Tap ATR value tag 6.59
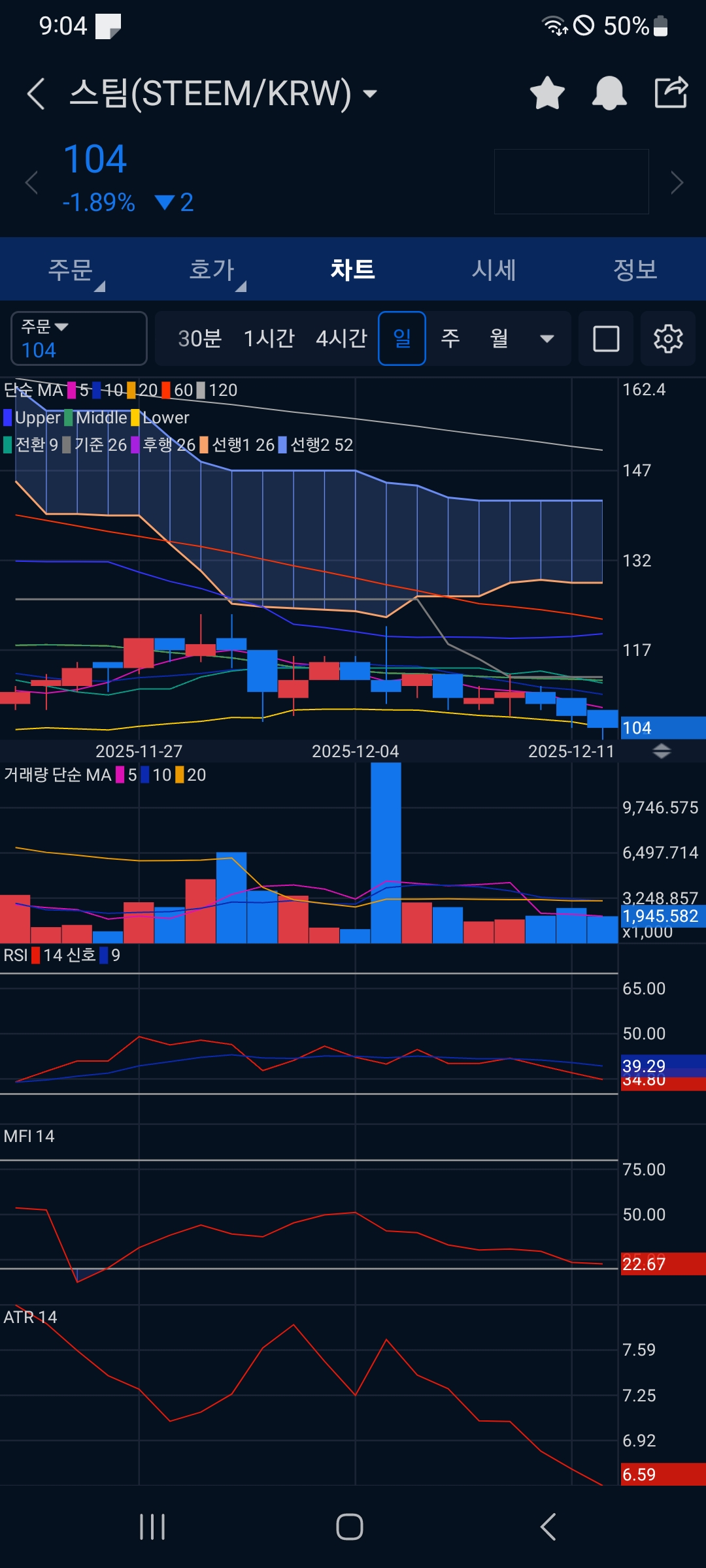Image resolution: width=706 pixels, height=1568 pixels. 663,1475
